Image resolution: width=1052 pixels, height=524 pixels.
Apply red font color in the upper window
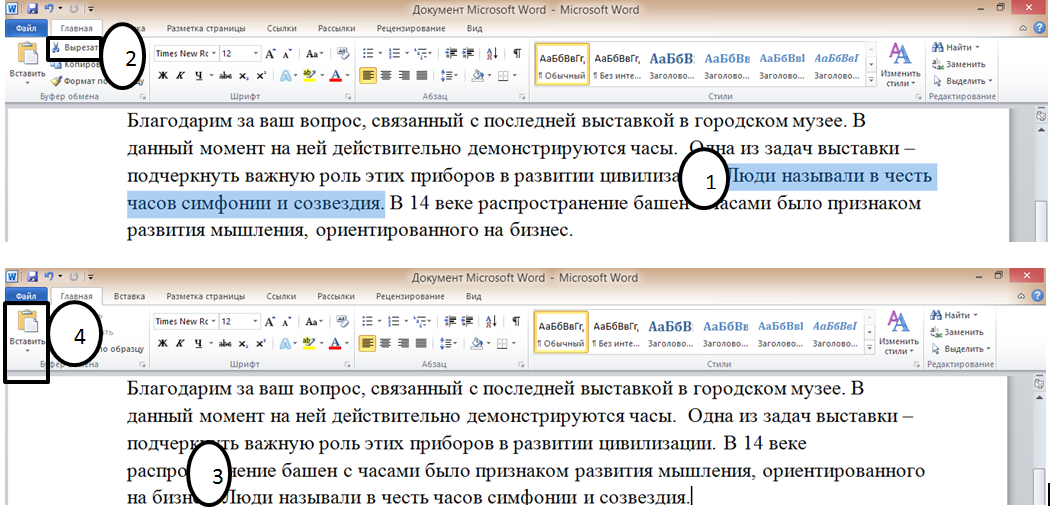click(336, 76)
